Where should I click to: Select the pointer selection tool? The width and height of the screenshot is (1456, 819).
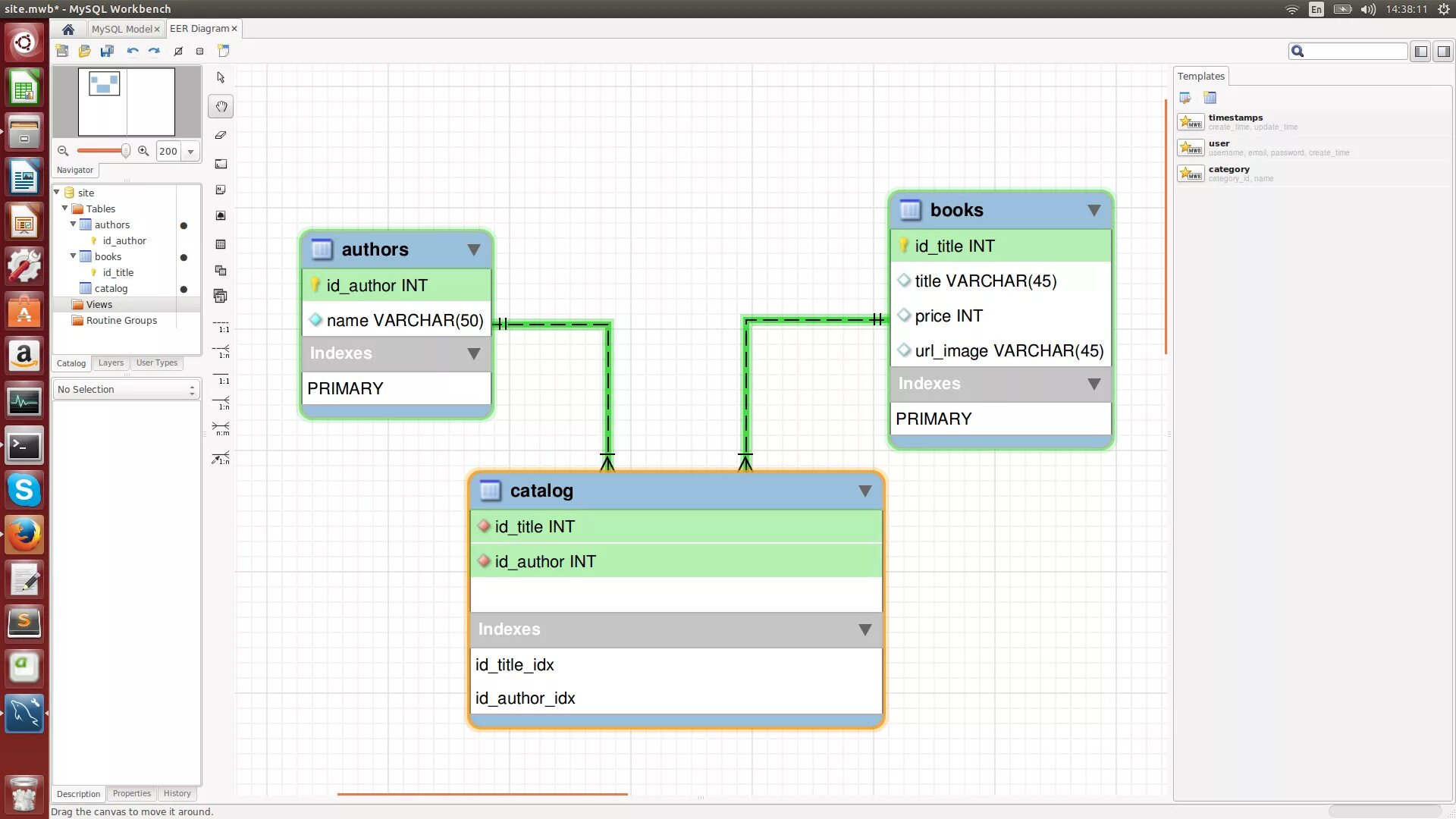221,77
